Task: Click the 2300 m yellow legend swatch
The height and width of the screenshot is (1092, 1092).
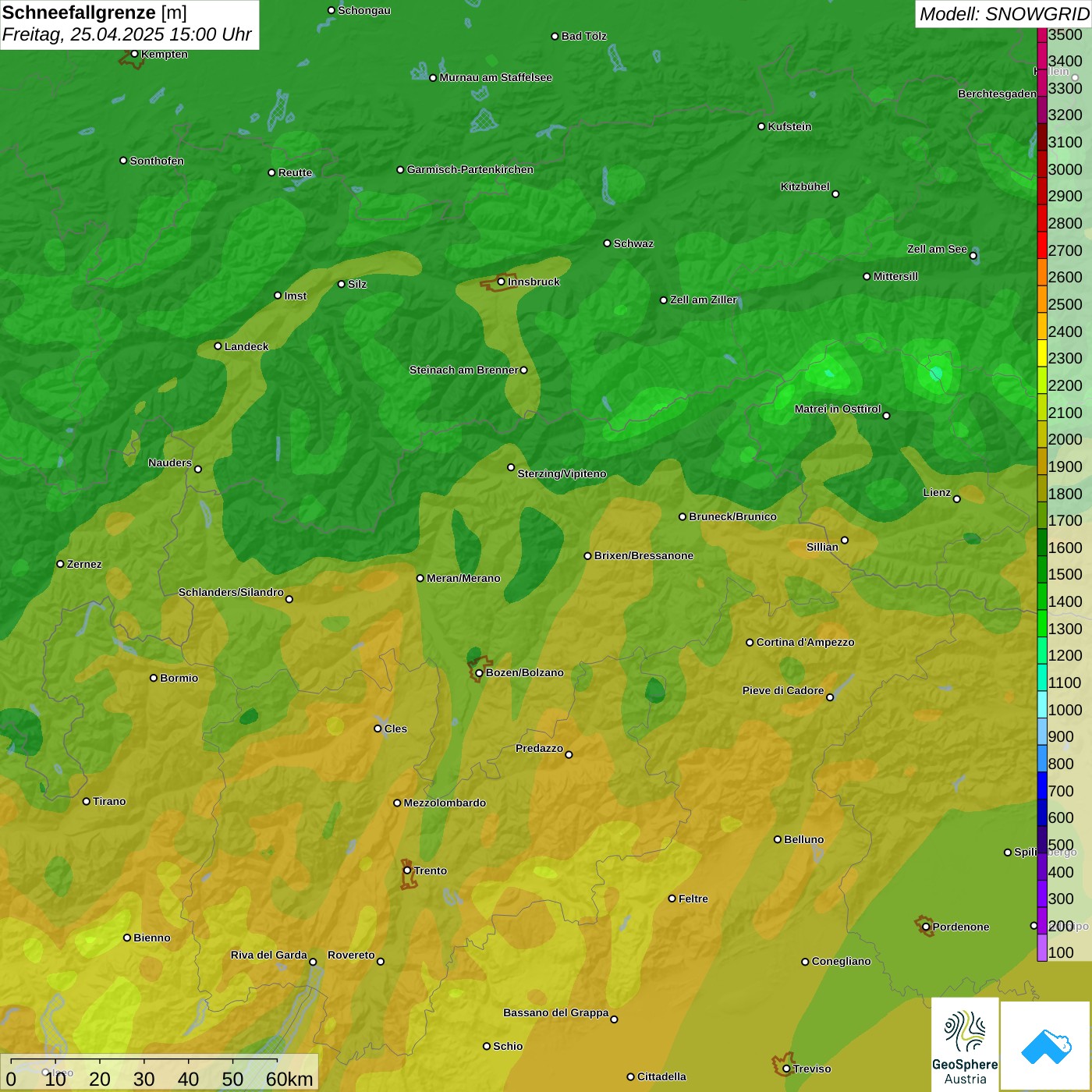Action: click(1042, 353)
